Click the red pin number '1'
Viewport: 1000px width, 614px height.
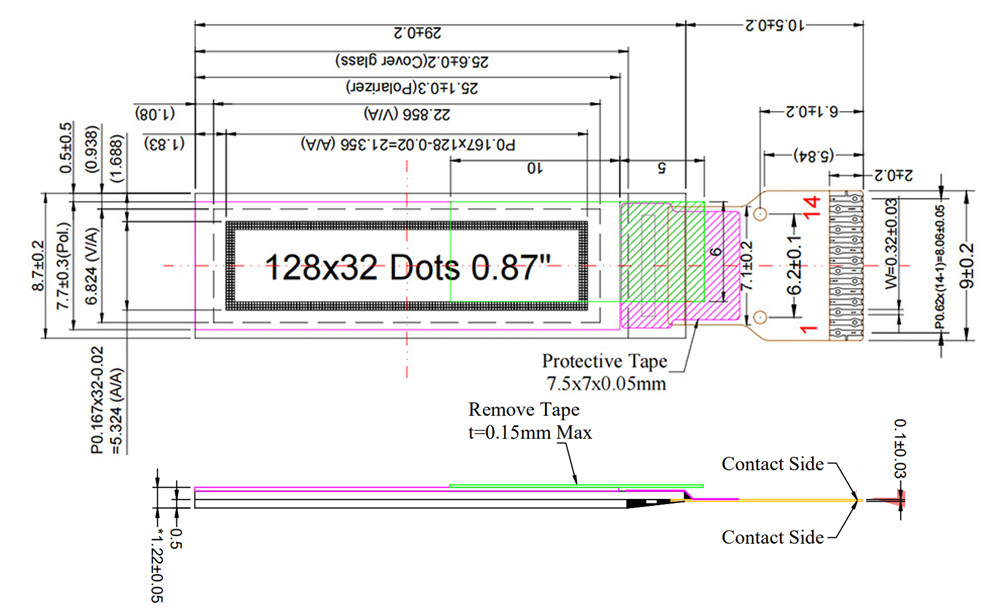pos(808,329)
